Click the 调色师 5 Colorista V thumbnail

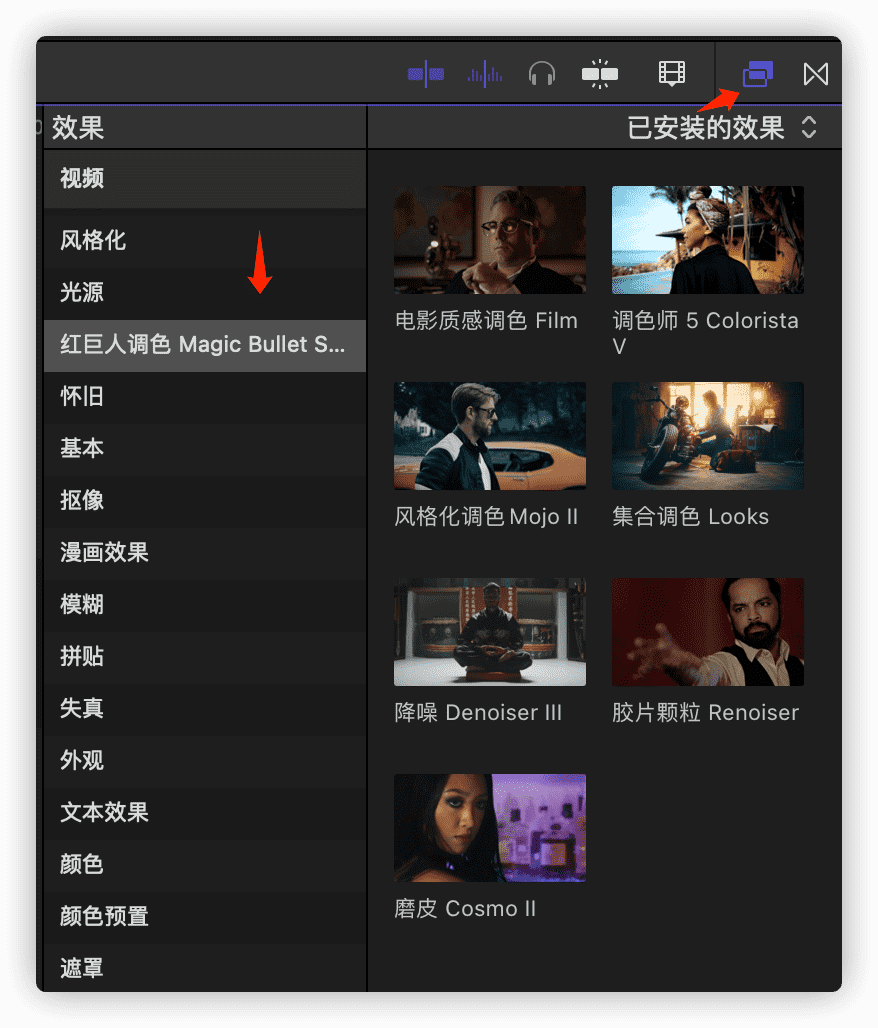(x=708, y=240)
